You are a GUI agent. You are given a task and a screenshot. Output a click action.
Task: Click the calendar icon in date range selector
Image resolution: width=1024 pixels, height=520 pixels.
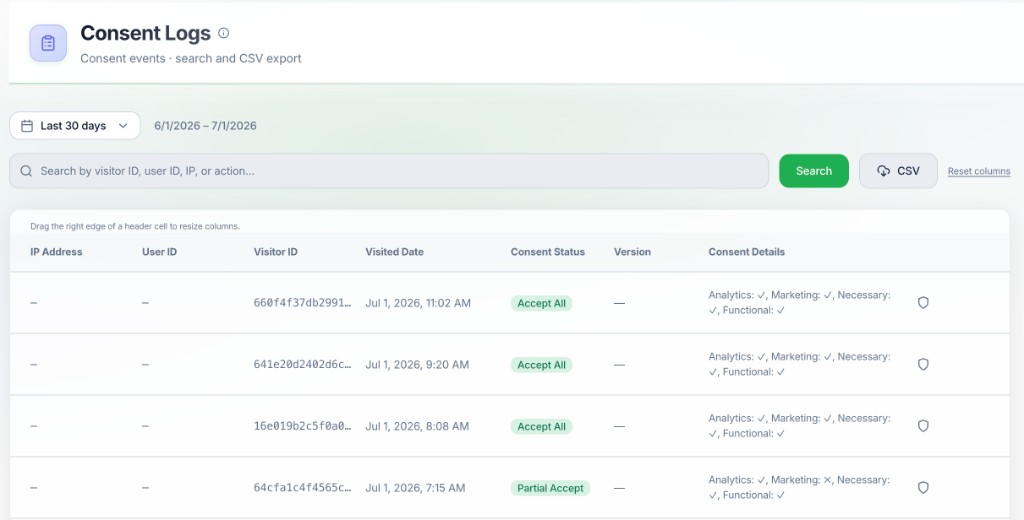27,126
